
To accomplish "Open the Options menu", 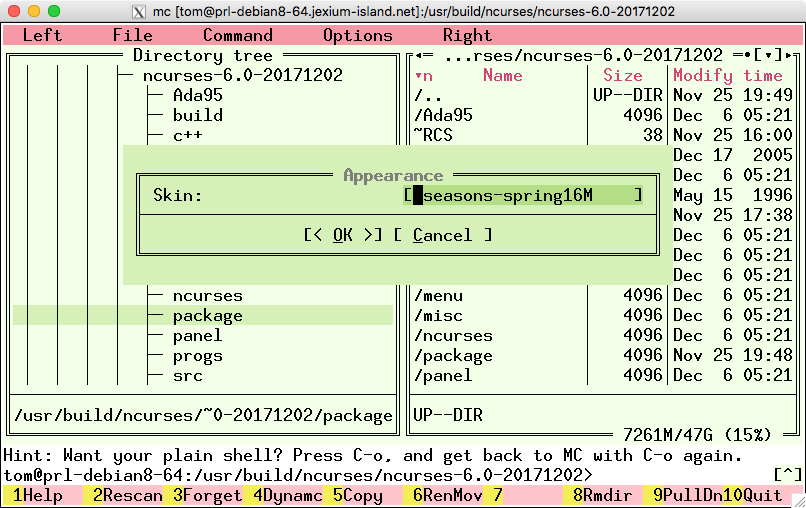I will pos(357,35).
